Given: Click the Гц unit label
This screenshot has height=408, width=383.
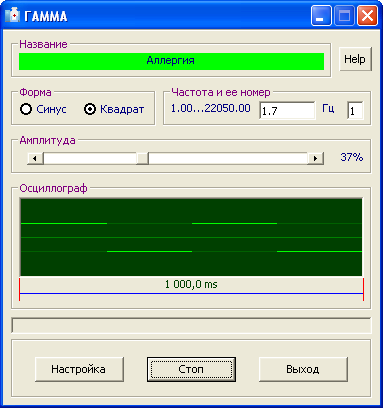Looking at the screenshot, I should tap(328, 108).
